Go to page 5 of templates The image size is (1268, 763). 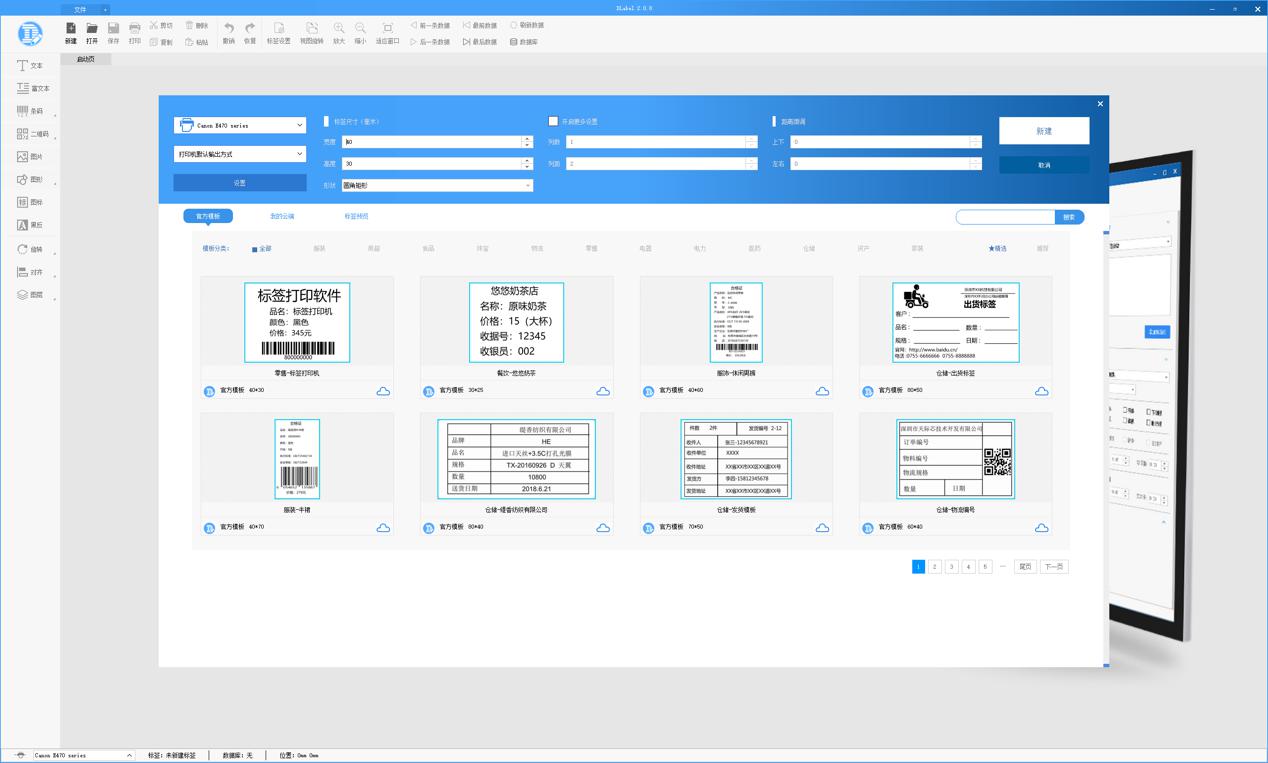[985, 567]
